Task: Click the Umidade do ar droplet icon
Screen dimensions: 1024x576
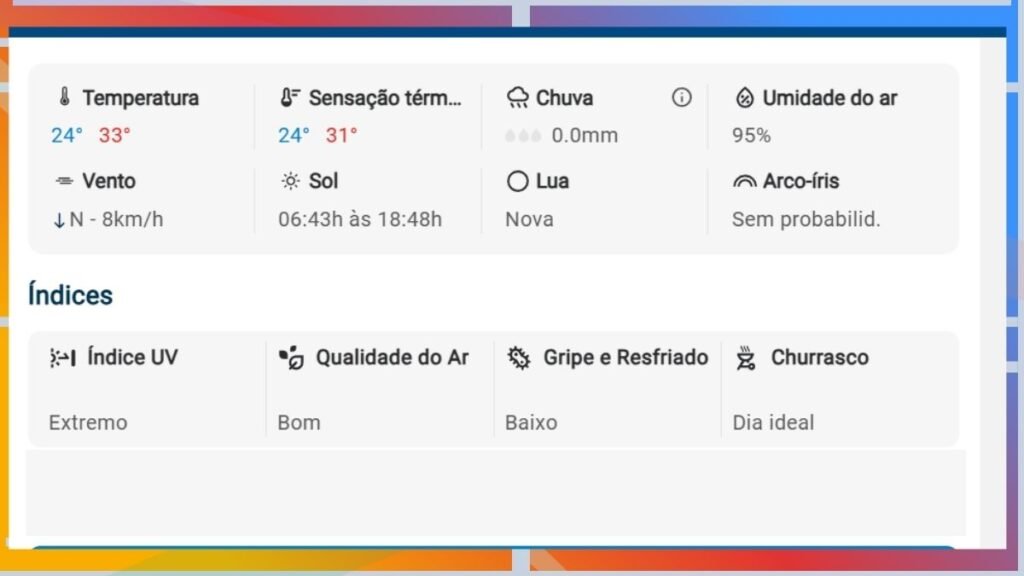Action: coord(744,98)
